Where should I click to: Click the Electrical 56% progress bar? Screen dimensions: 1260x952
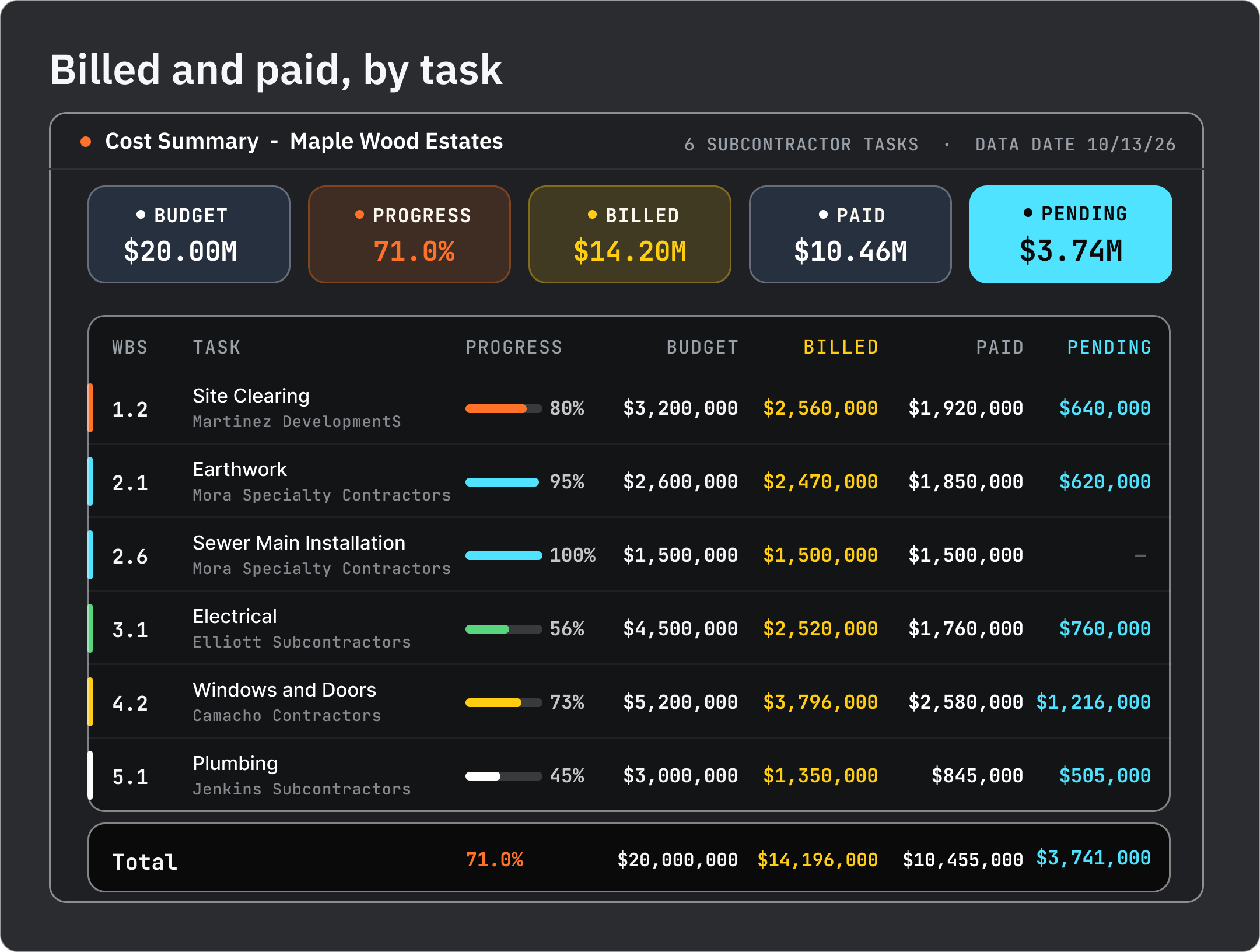(x=504, y=629)
